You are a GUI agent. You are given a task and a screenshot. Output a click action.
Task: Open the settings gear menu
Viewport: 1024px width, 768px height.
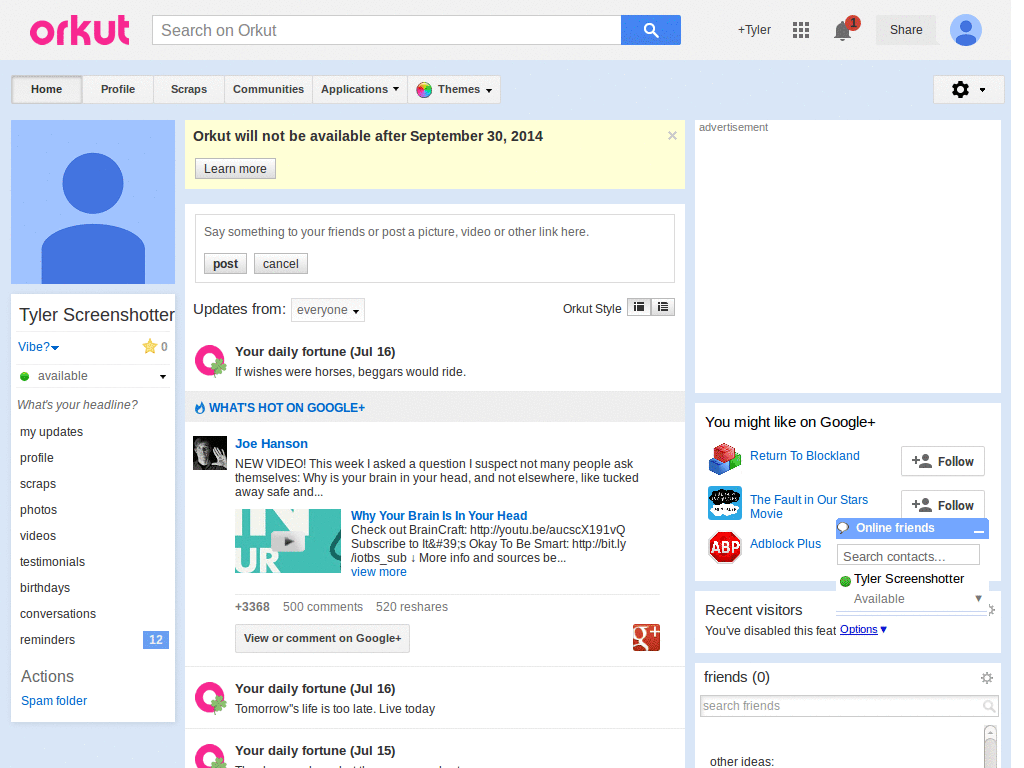tap(968, 89)
